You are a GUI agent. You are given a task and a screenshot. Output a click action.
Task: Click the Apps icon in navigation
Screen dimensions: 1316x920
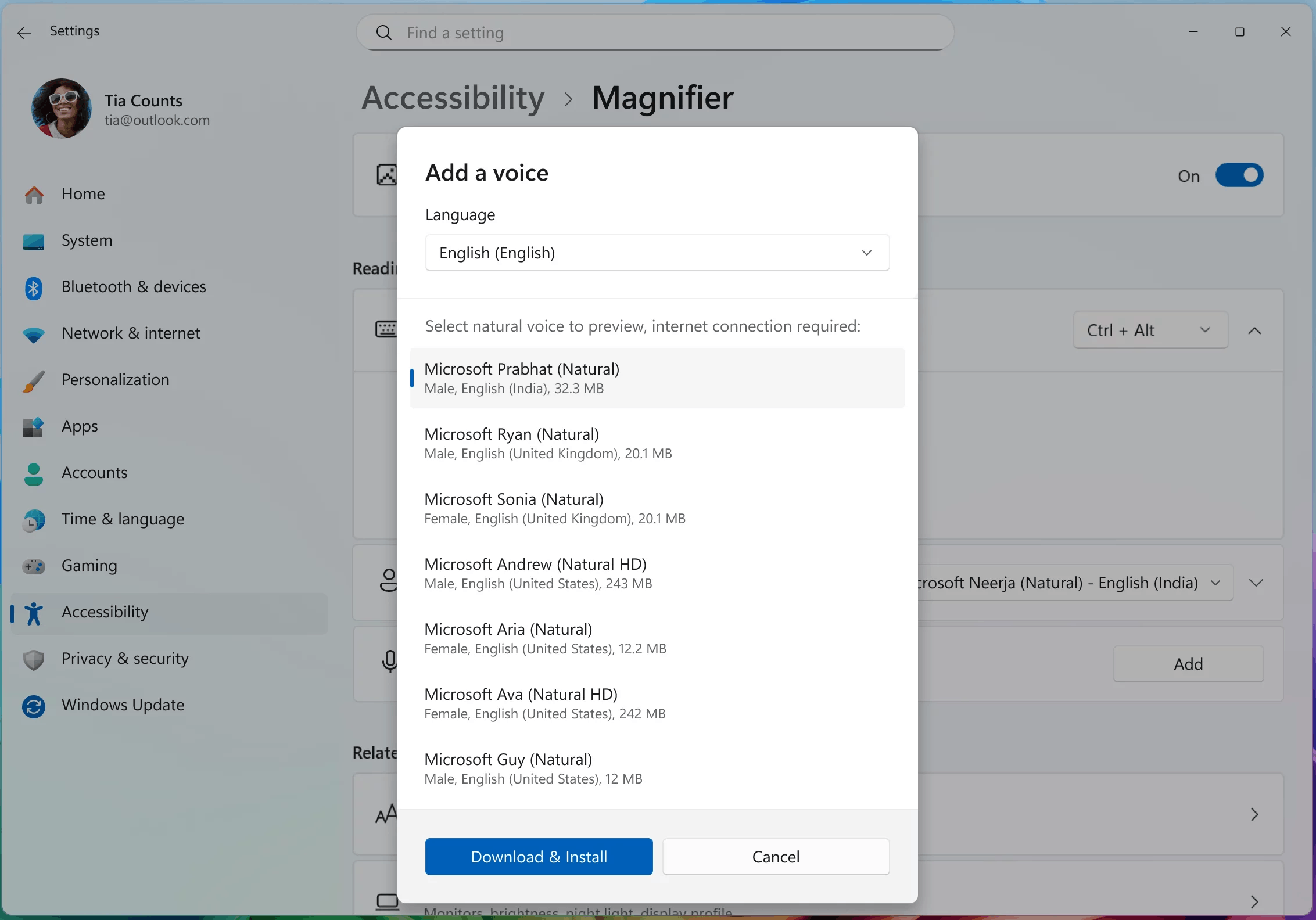click(x=34, y=426)
